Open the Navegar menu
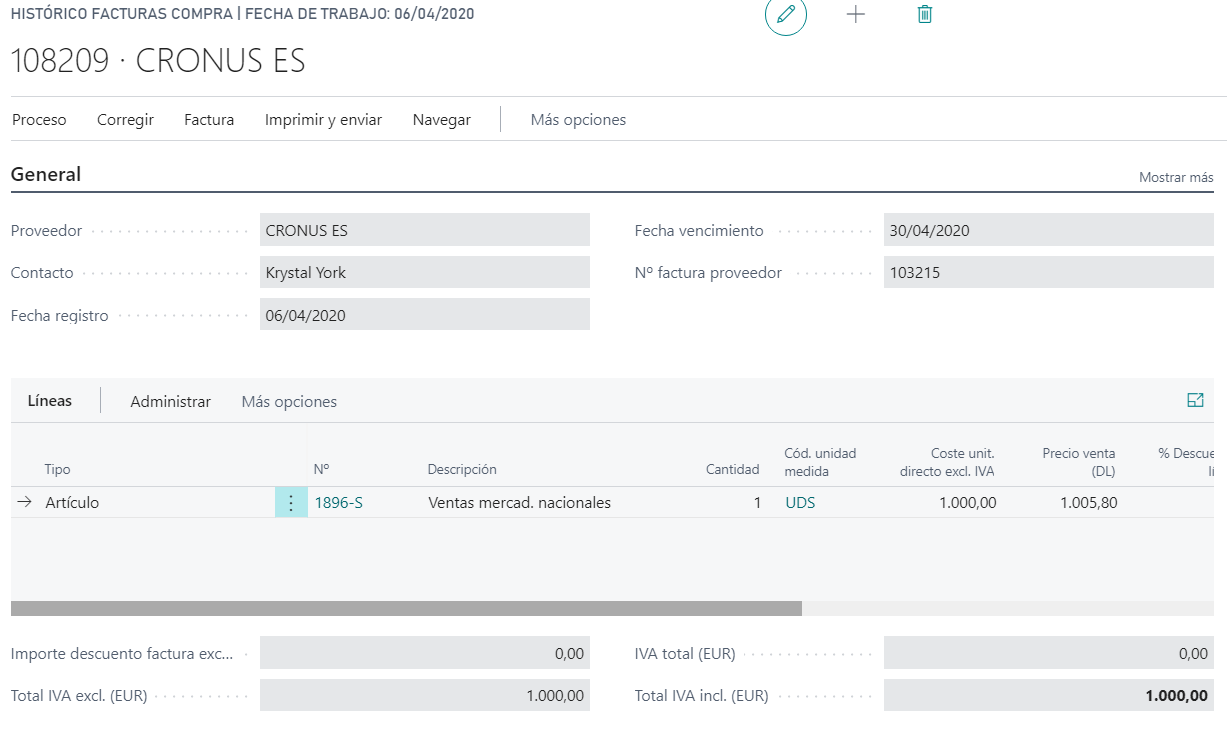1227x732 pixels. pos(441,120)
